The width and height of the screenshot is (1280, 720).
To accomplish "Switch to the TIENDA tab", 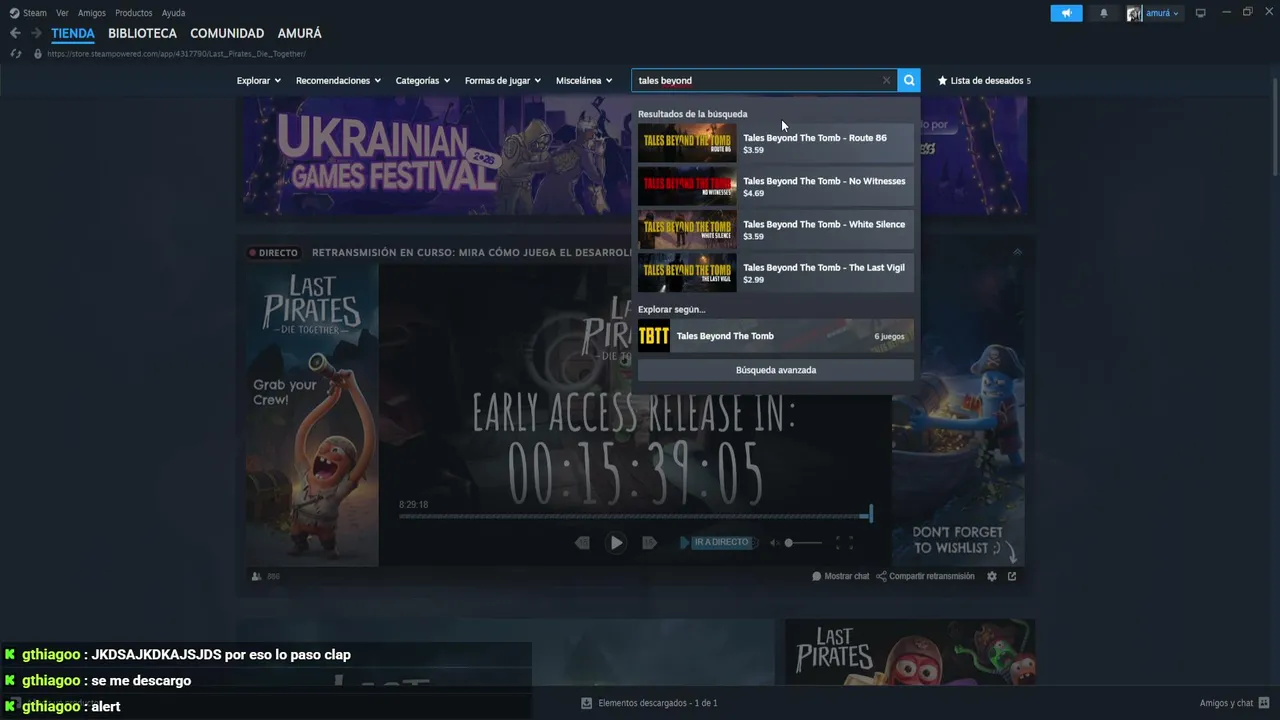I will (73, 33).
